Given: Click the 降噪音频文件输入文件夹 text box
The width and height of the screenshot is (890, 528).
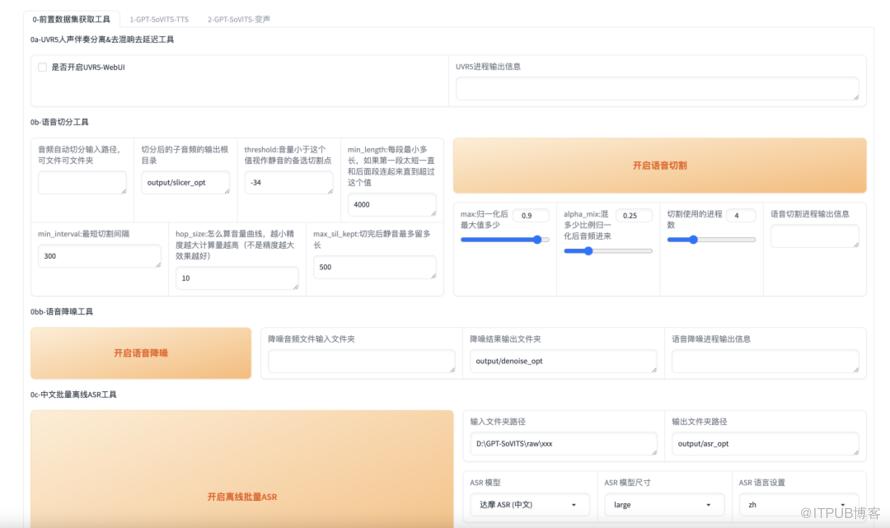Looking at the screenshot, I should point(361,361).
